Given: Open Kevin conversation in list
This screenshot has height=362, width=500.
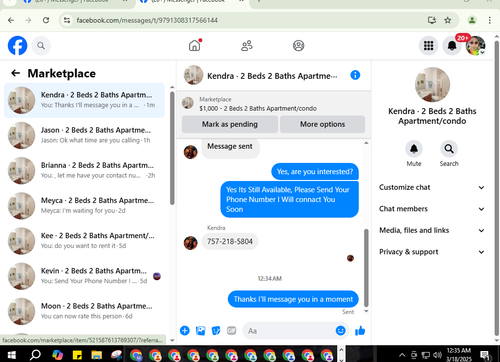Looking at the screenshot, I should (x=84, y=276).
